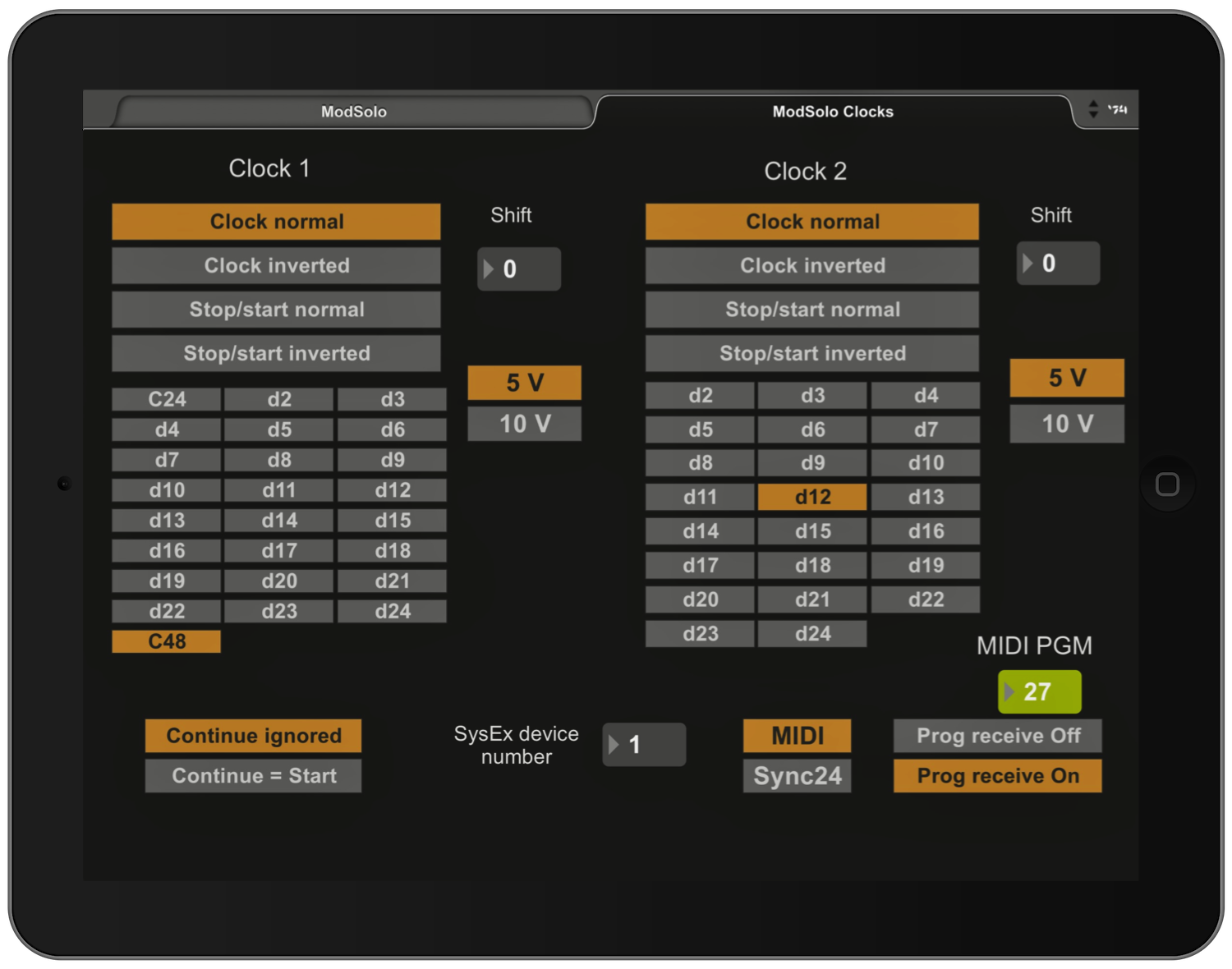
Task: Toggle Continue = Start option
Action: pyautogui.click(x=253, y=776)
